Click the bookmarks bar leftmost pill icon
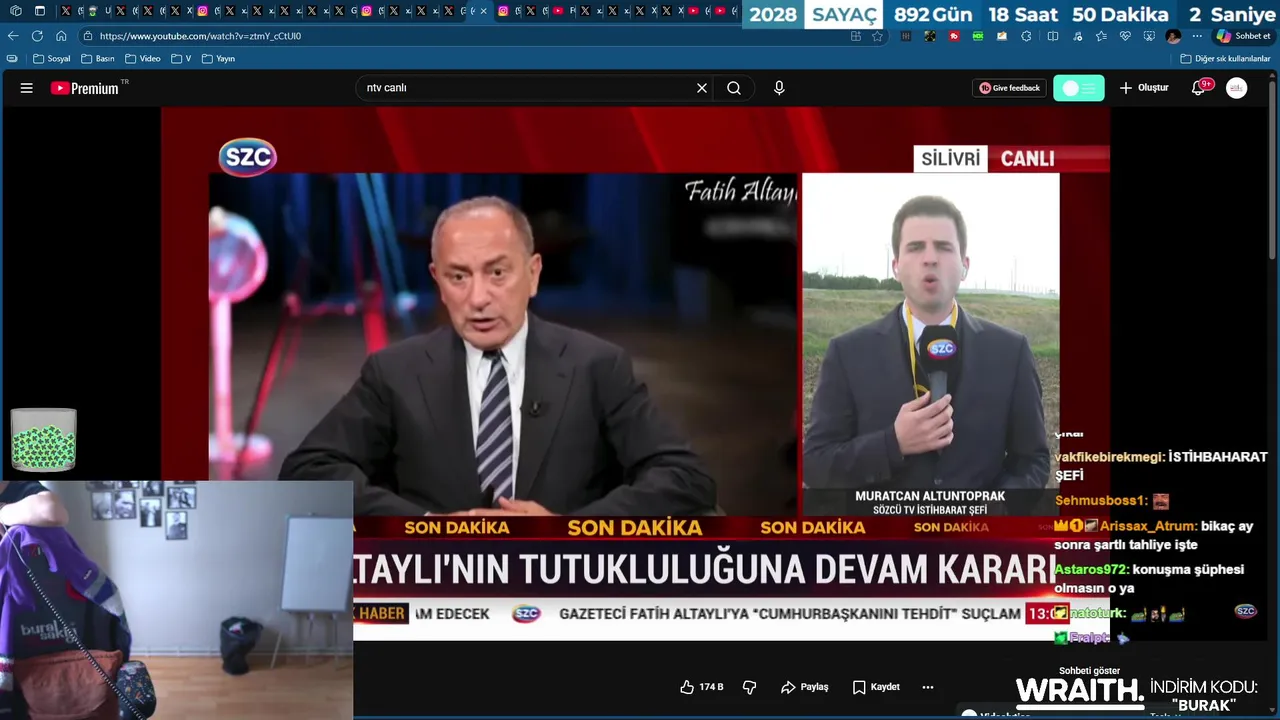 [x=12, y=59]
